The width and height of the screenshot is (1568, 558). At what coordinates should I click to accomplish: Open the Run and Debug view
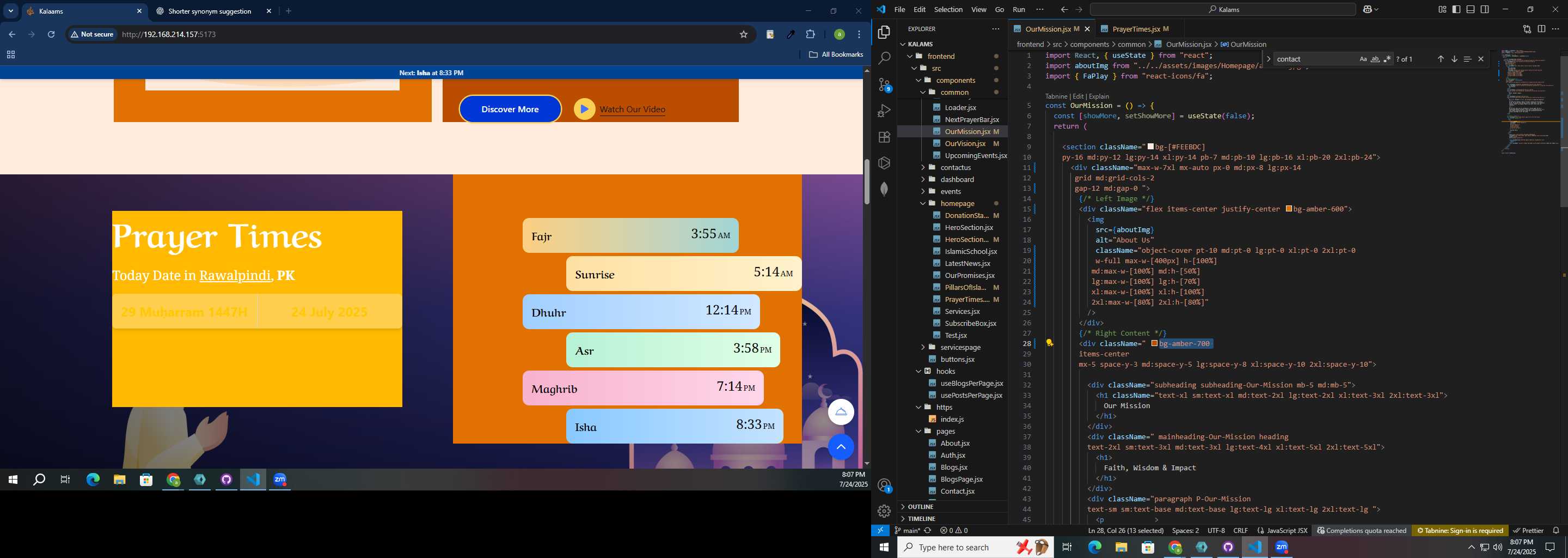click(884, 111)
